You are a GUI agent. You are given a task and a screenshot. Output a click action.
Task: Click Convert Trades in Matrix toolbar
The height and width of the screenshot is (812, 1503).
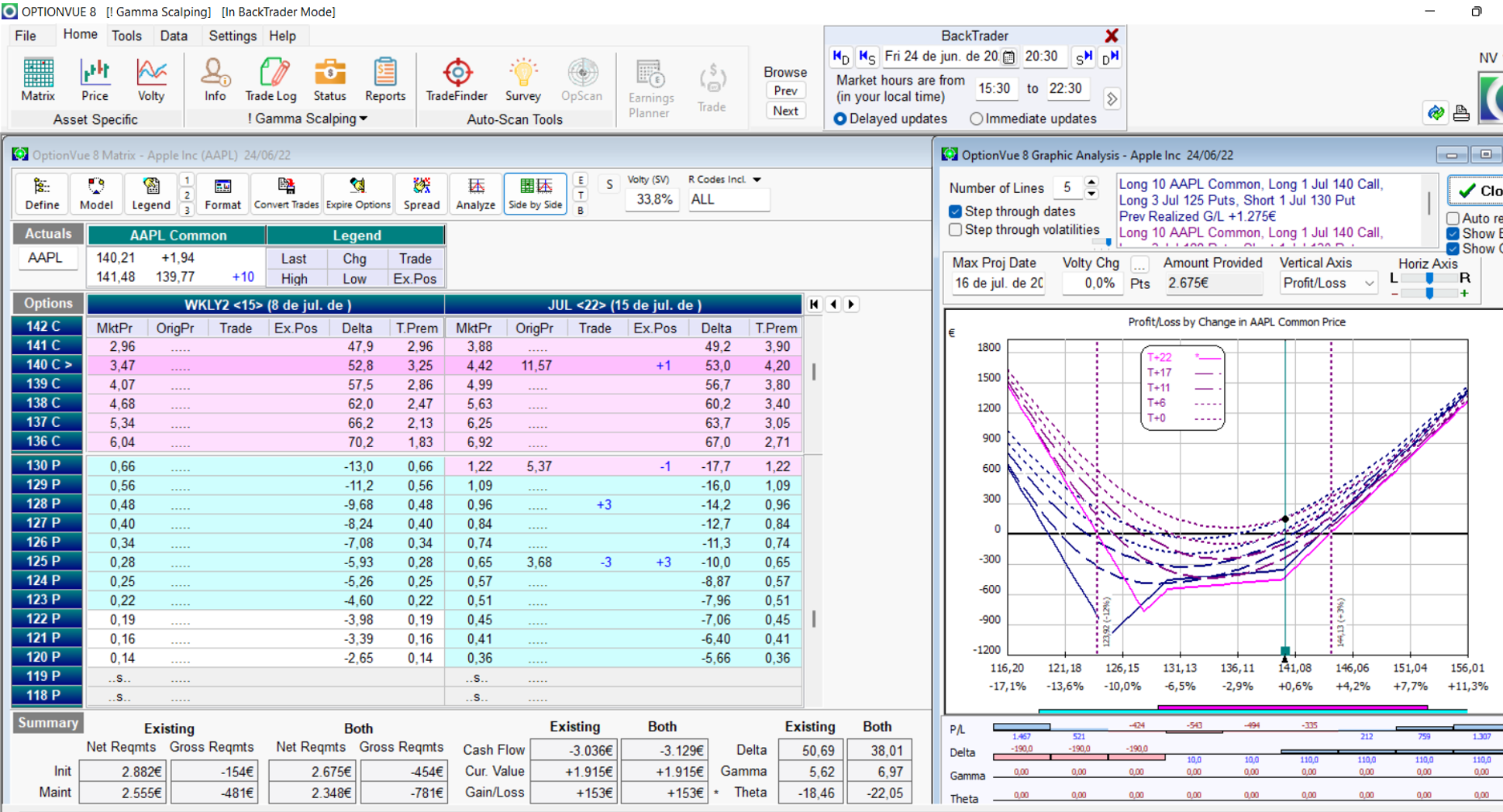coord(286,193)
